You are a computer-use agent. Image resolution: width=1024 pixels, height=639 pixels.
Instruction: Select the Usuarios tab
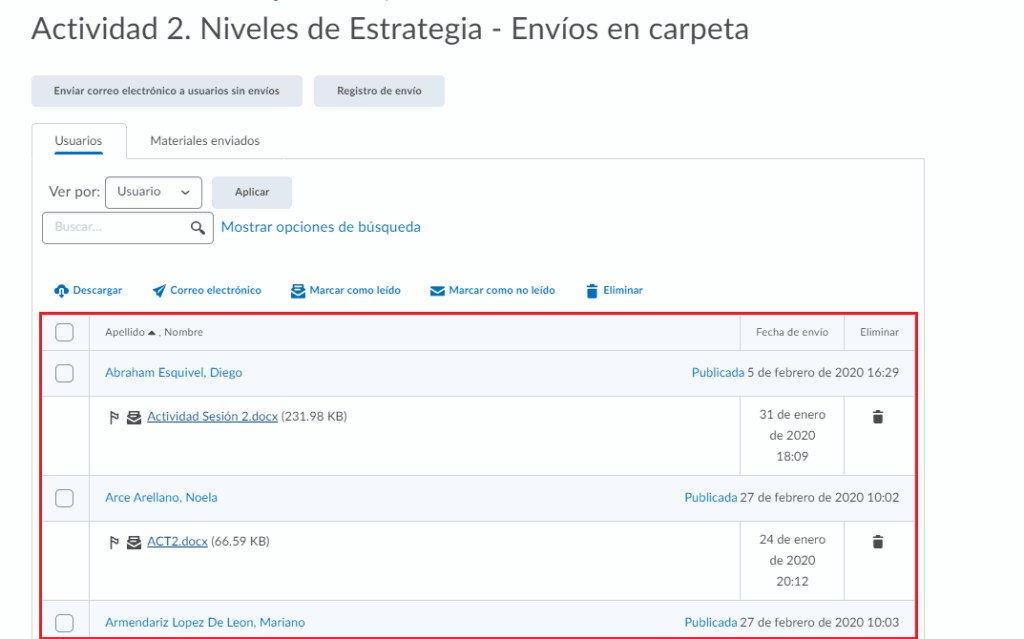point(78,141)
